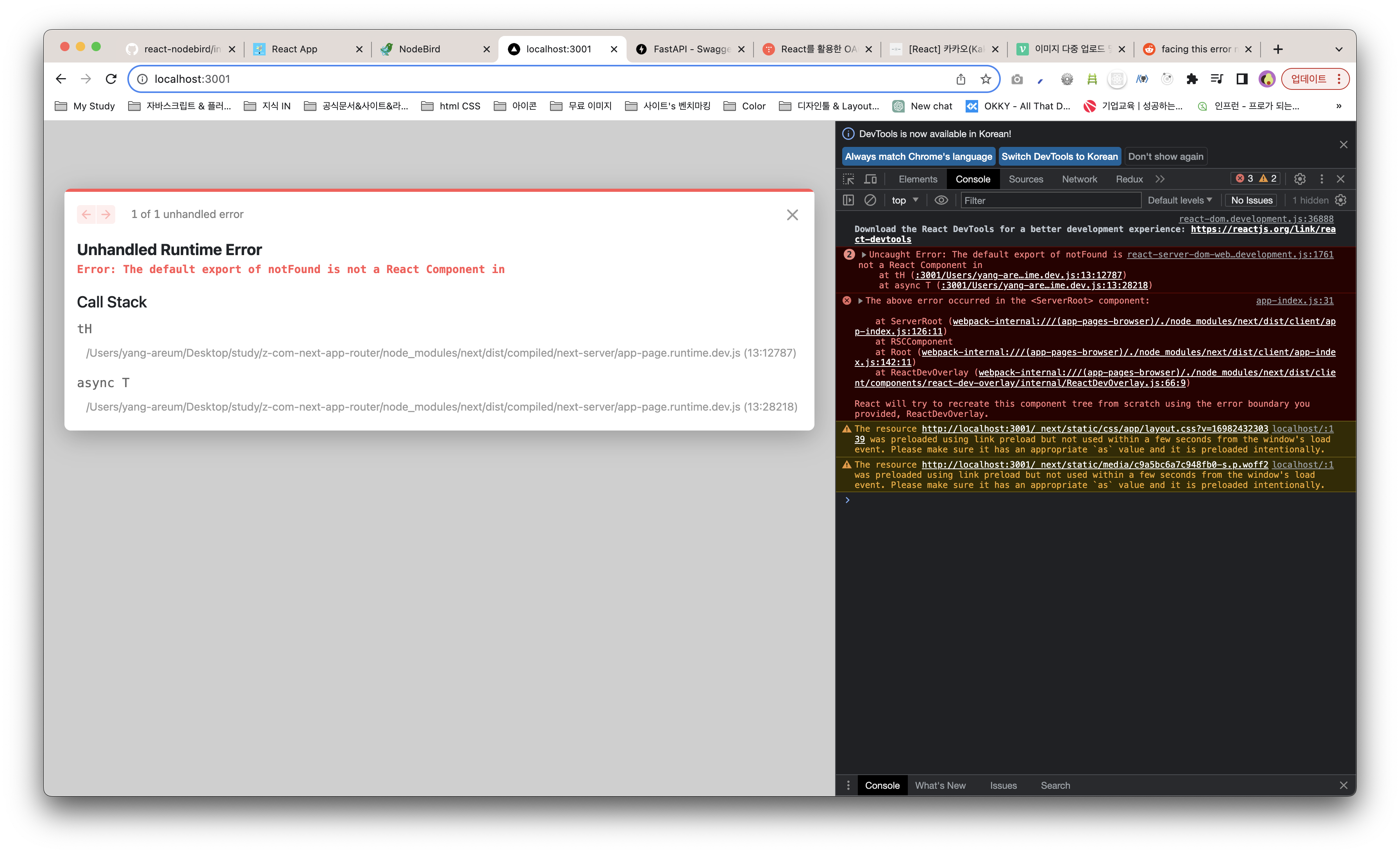
Task: Click share icon in address bar
Action: coord(960,79)
